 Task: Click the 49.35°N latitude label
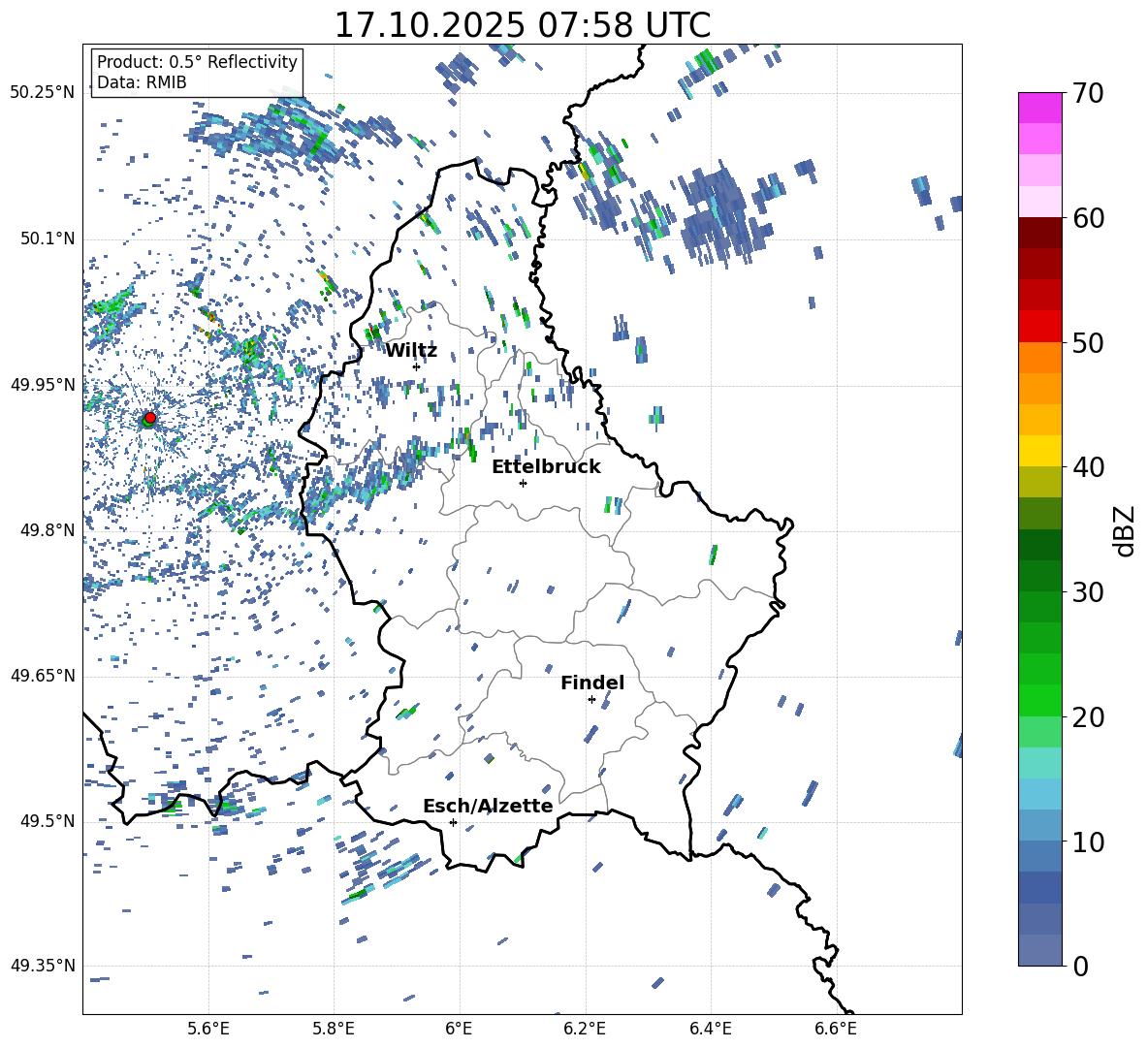click(x=43, y=966)
